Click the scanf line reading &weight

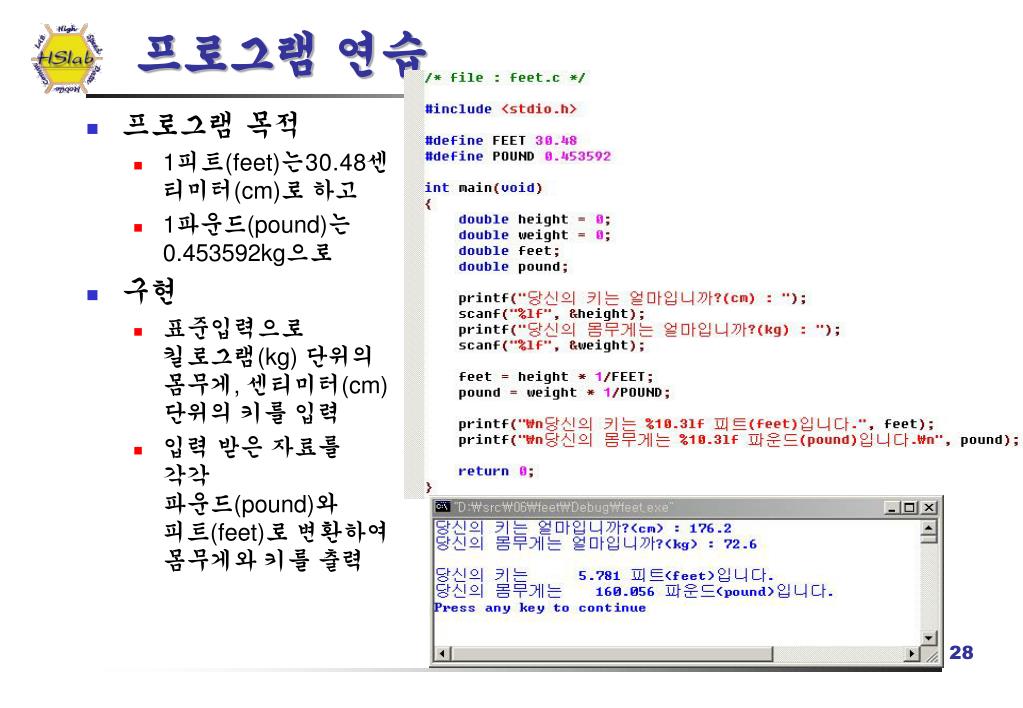pyautogui.click(x=551, y=345)
